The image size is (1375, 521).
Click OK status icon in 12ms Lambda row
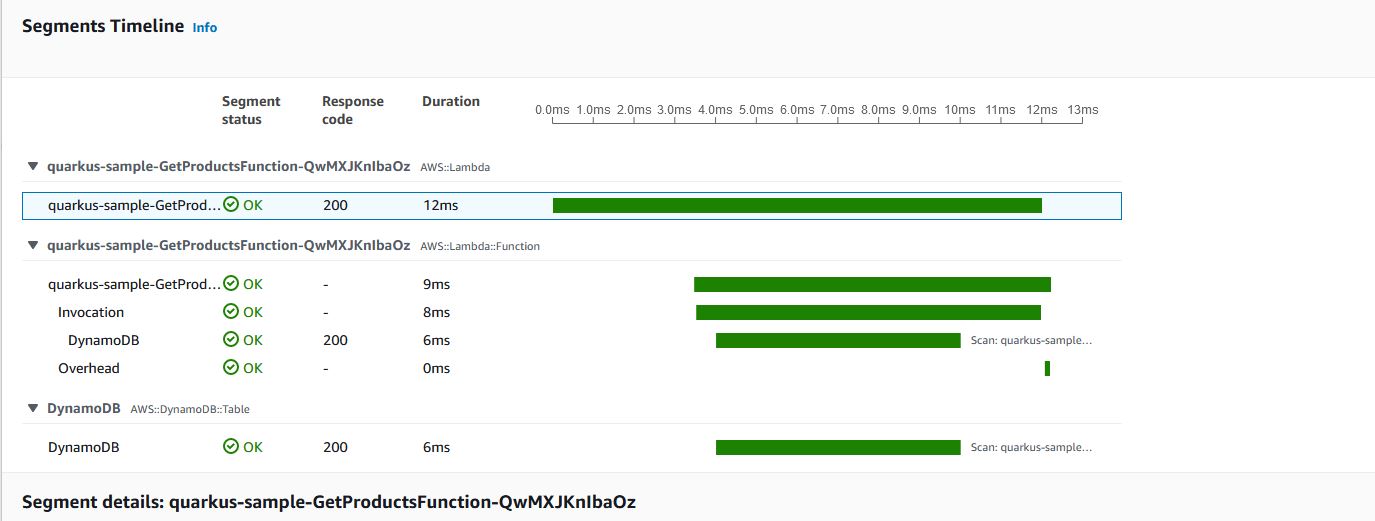point(231,205)
